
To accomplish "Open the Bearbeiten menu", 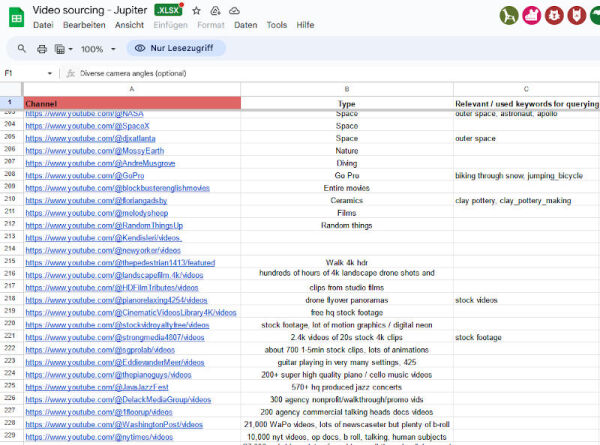I will point(84,25).
